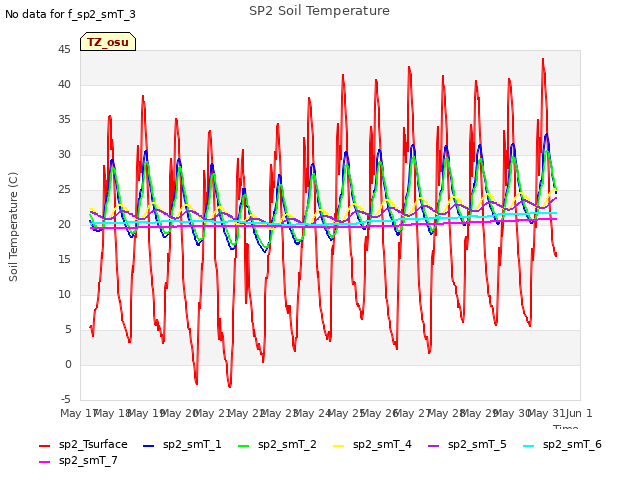Click the 25 y-axis tick label
640x480 pixels.
[64, 190]
